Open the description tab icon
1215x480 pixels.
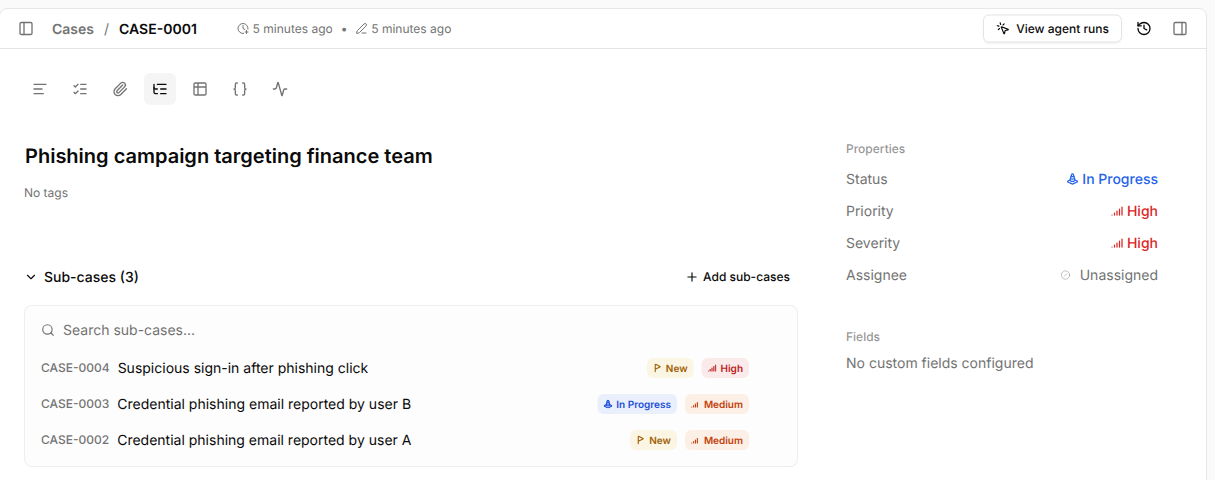40,89
